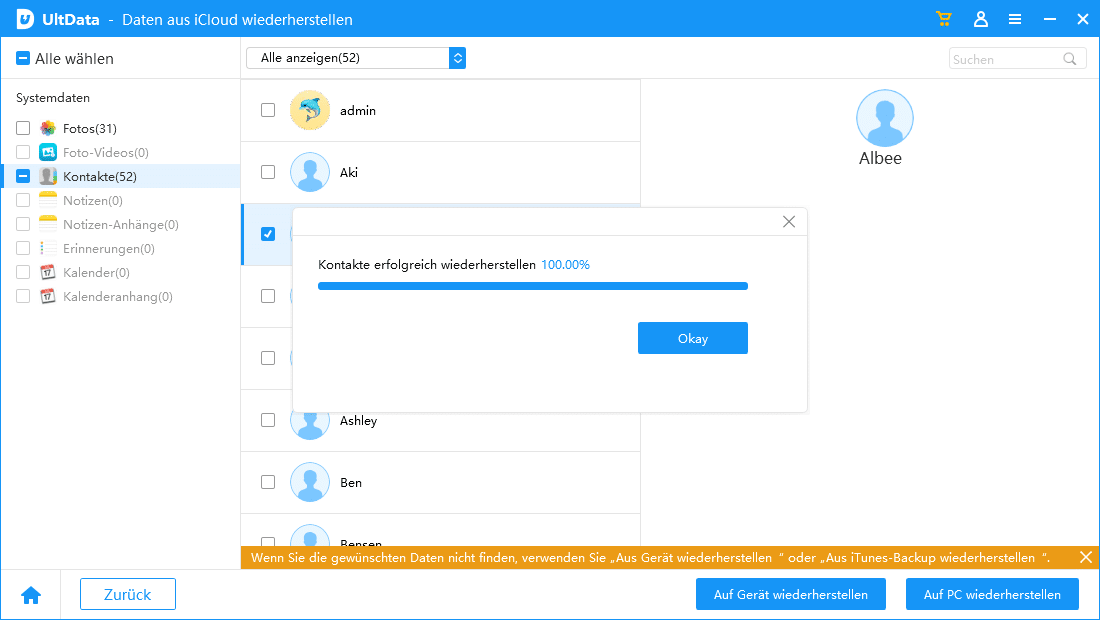The height and width of the screenshot is (620, 1100).
Task: Check the Foto-Videos(0) checkbox
Action: (23, 152)
